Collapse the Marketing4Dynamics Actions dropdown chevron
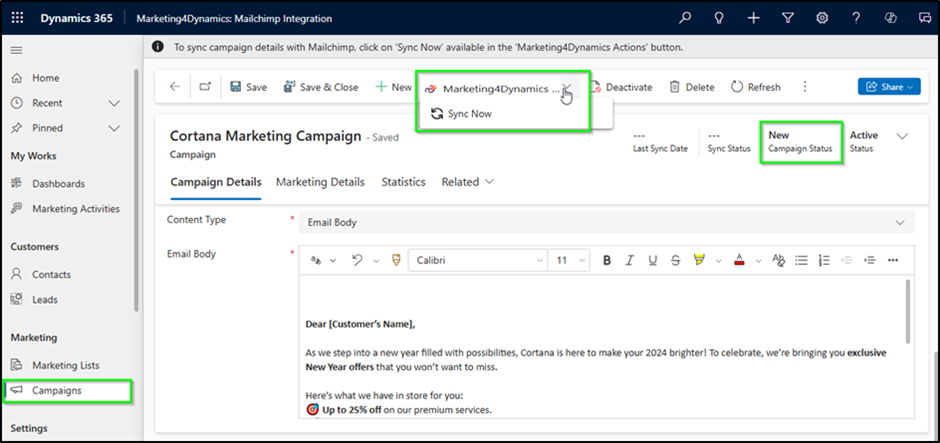 point(567,88)
